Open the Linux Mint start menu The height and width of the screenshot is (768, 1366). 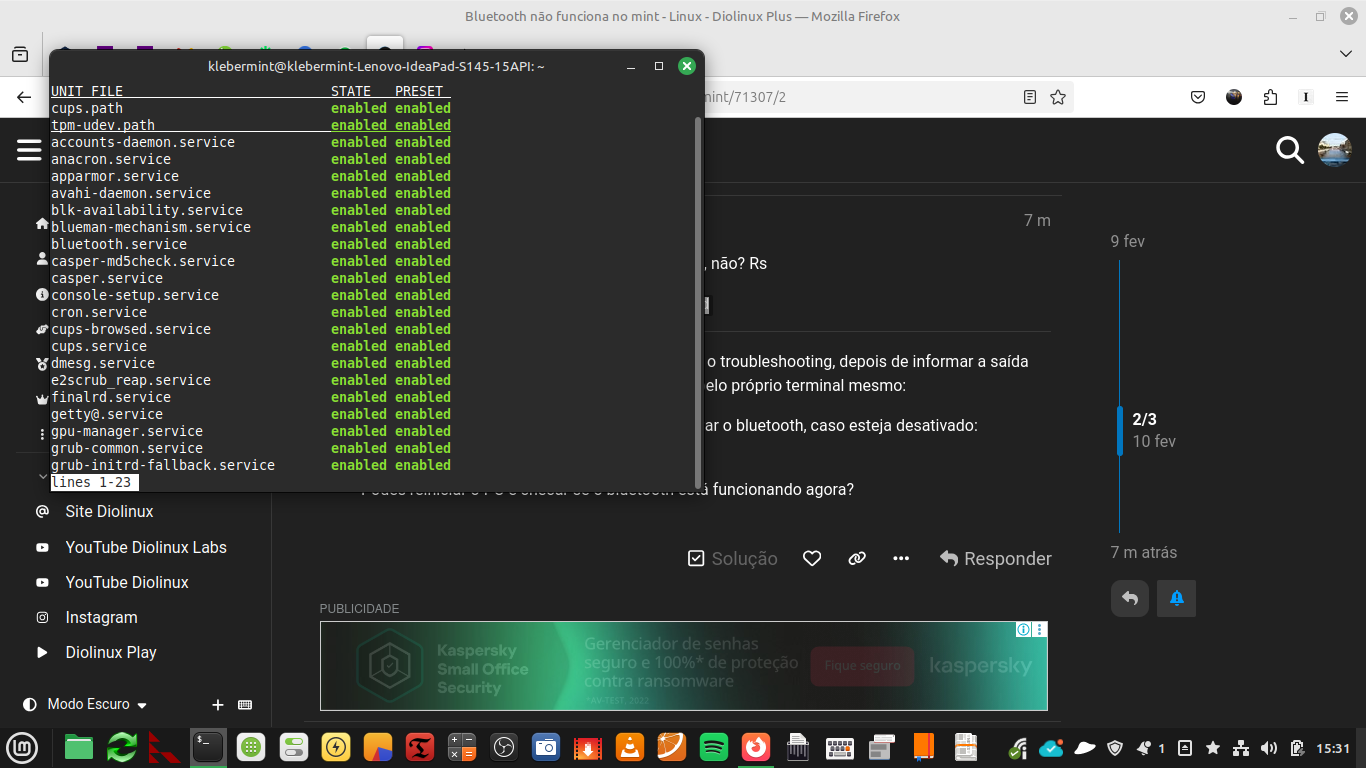point(22,747)
